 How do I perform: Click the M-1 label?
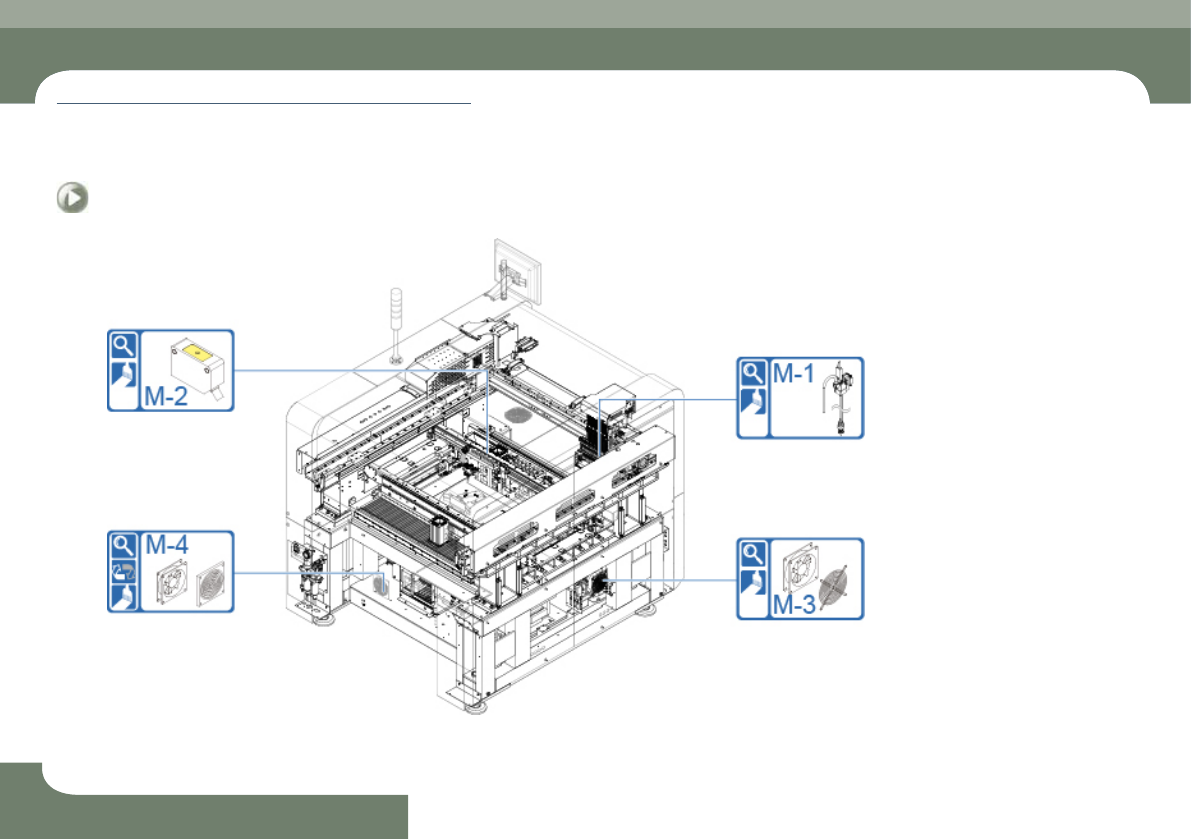794,374
